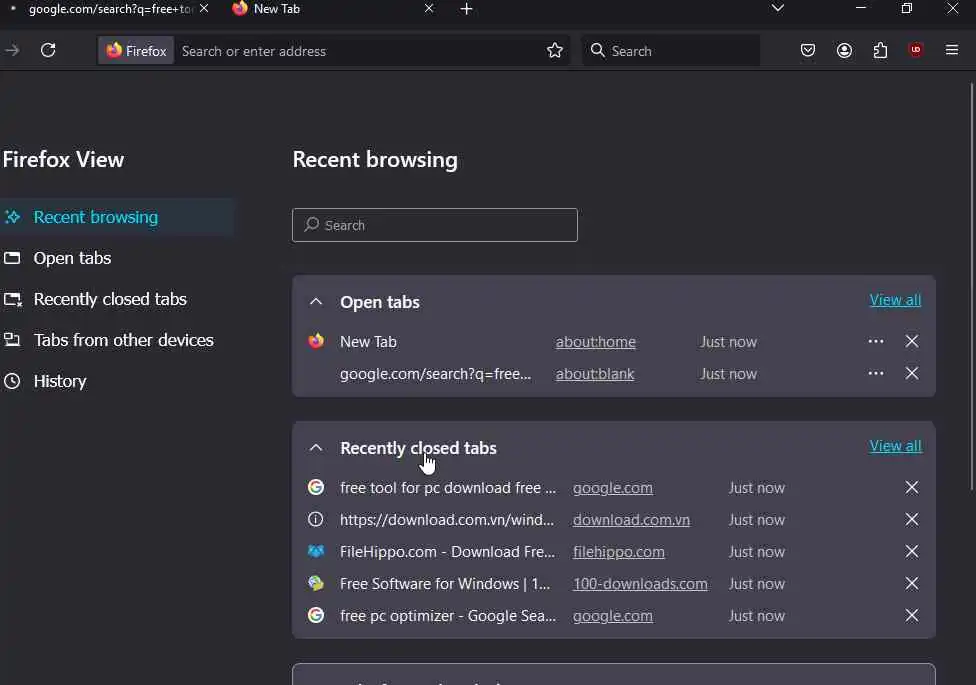Image resolution: width=976 pixels, height=685 pixels.
Task: Open the Pocket save icon
Action: tap(808, 50)
